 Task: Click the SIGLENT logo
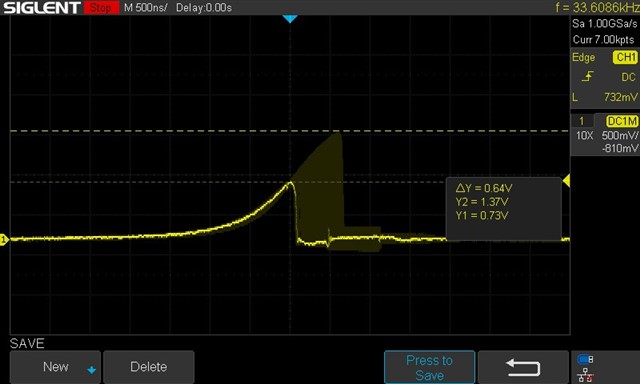42,7
